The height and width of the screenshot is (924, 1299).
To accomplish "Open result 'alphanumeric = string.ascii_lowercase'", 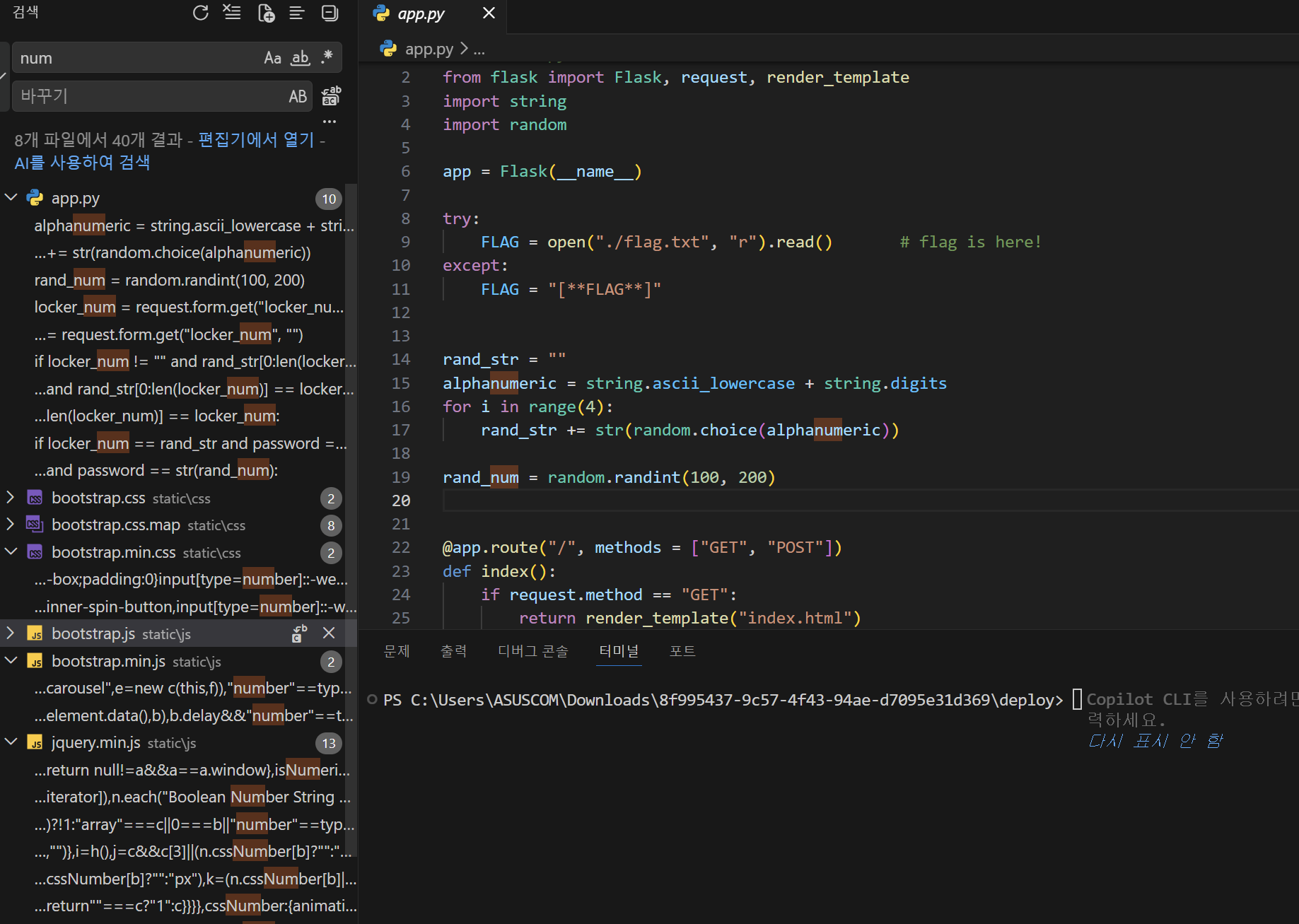I will [x=194, y=226].
